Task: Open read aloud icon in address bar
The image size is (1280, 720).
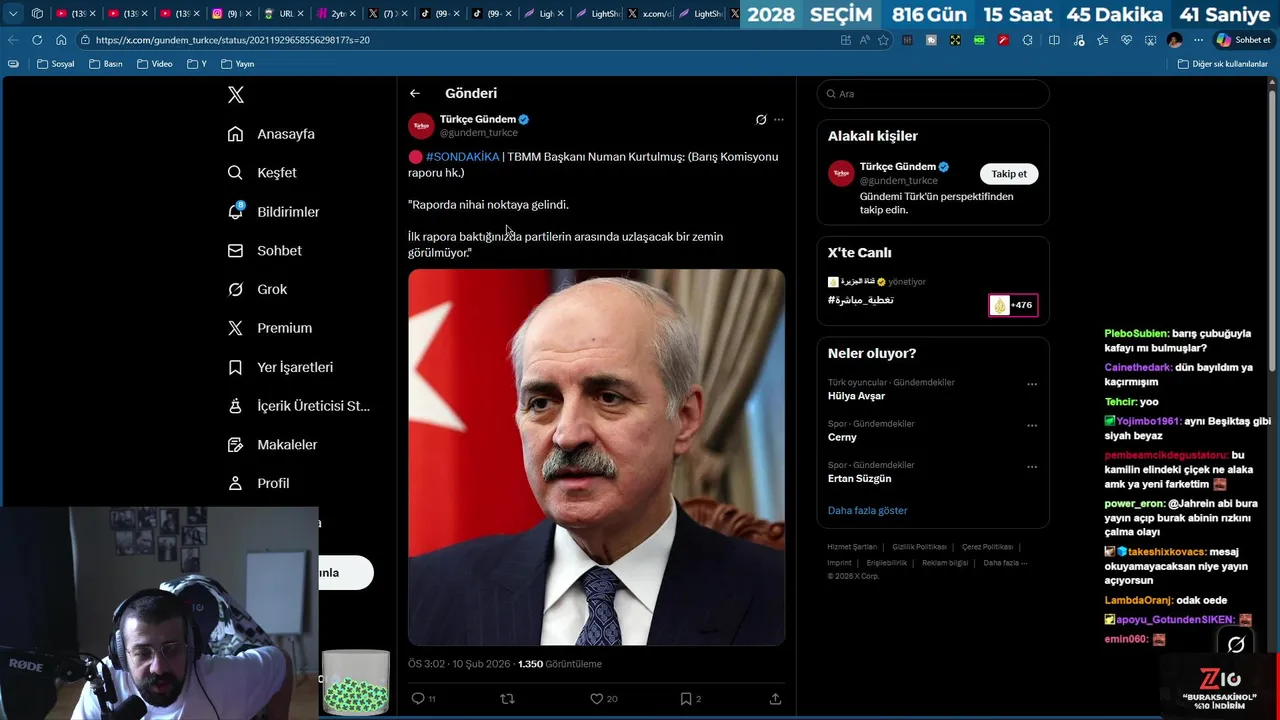Action: (x=864, y=40)
